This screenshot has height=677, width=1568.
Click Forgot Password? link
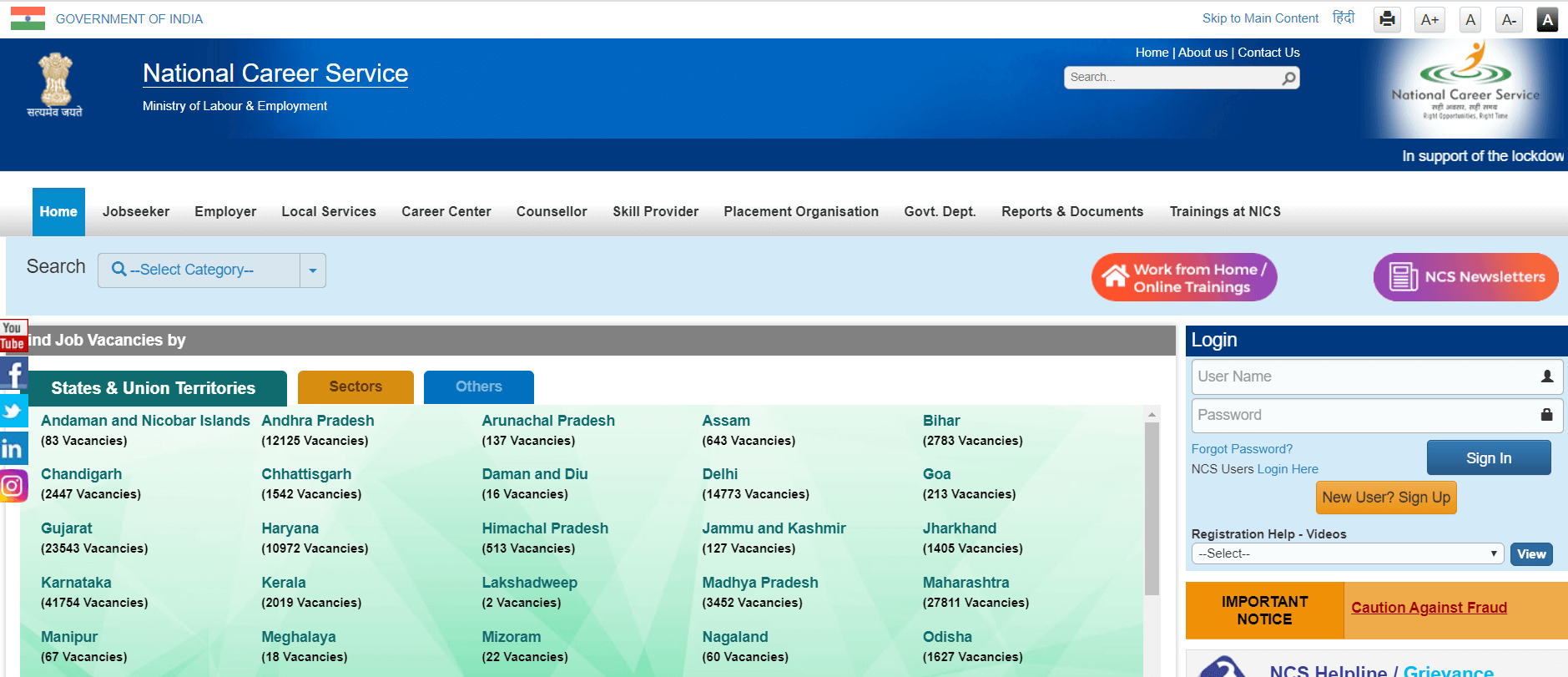click(1242, 449)
